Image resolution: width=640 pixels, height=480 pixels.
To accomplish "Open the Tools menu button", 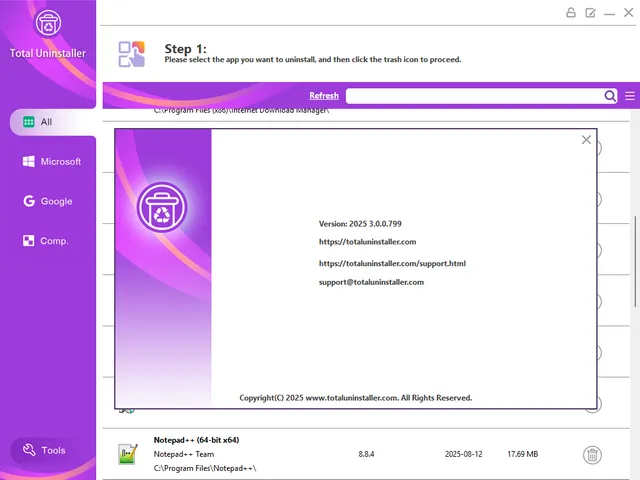I will [44, 450].
